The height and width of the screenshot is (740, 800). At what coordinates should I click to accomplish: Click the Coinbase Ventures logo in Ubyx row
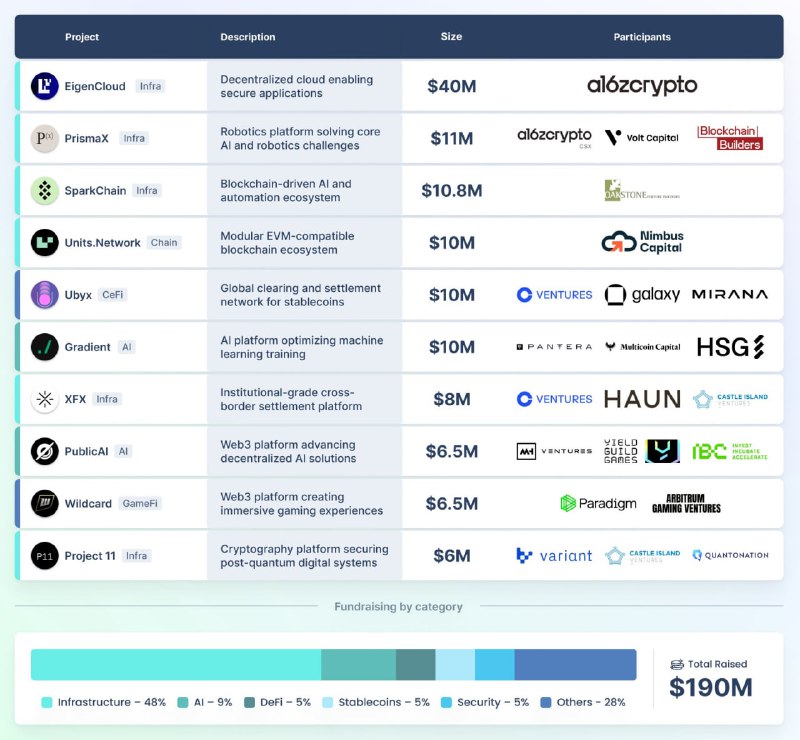pyautogui.click(x=554, y=294)
